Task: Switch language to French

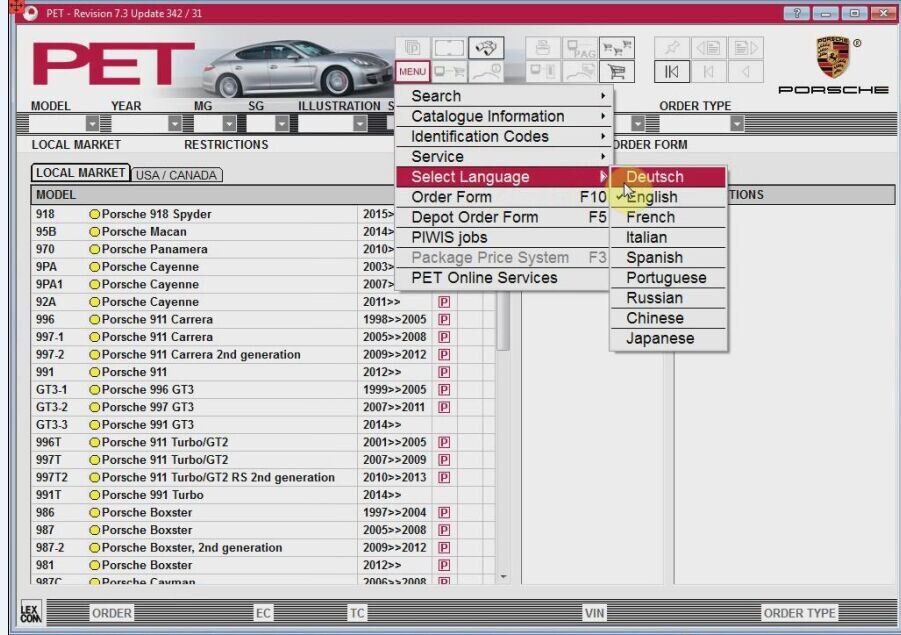Action: click(668, 217)
